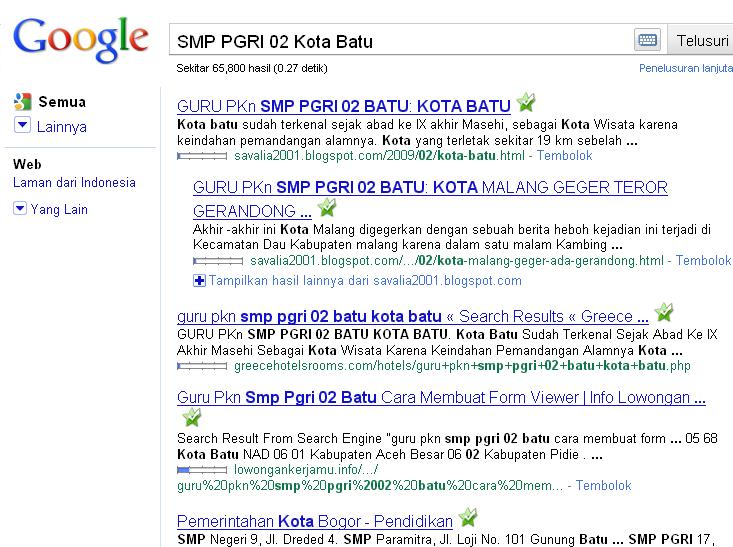This screenshot has height=547, width=733.
Task: Star the KOTA MALANG GEGER TEROR result
Action: tap(327, 208)
